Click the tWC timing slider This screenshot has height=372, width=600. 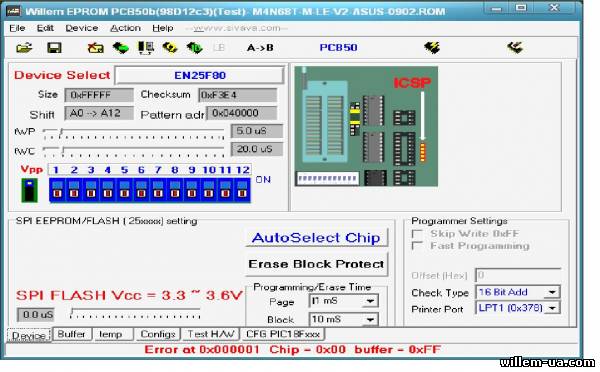[133, 151]
